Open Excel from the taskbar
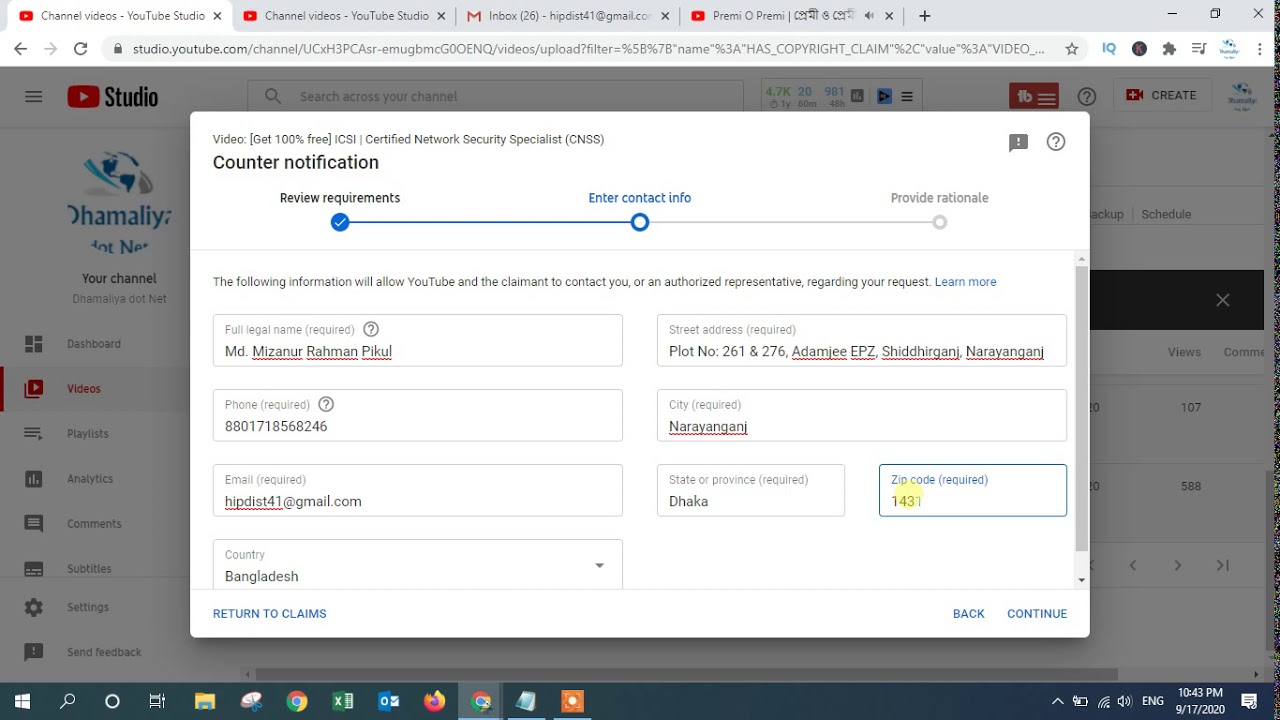The image size is (1280, 720). (343, 701)
